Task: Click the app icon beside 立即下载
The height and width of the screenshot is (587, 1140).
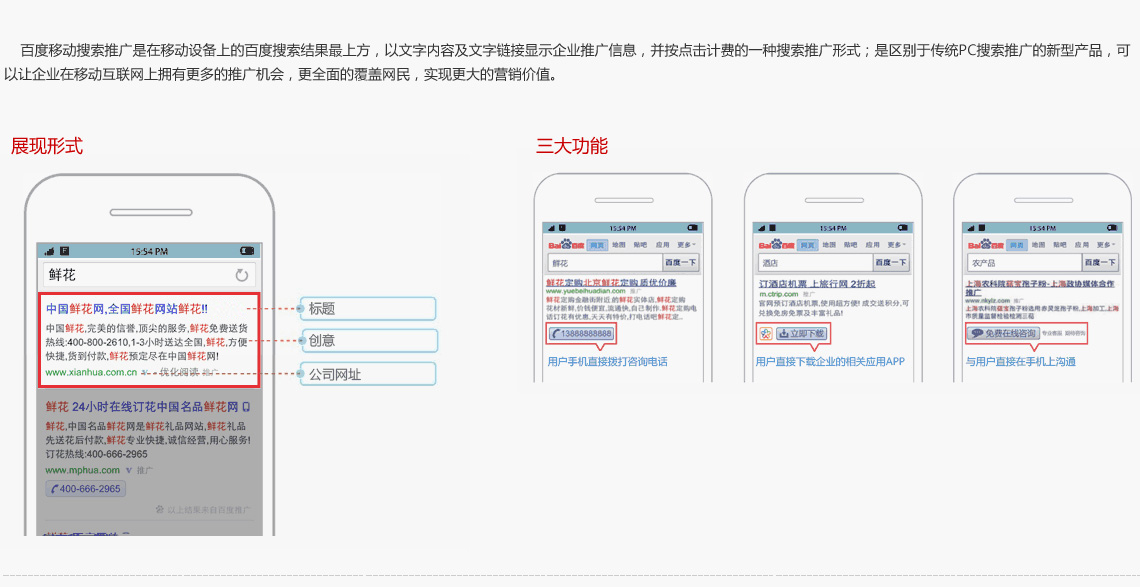Action: pyautogui.click(x=765, y=333)
